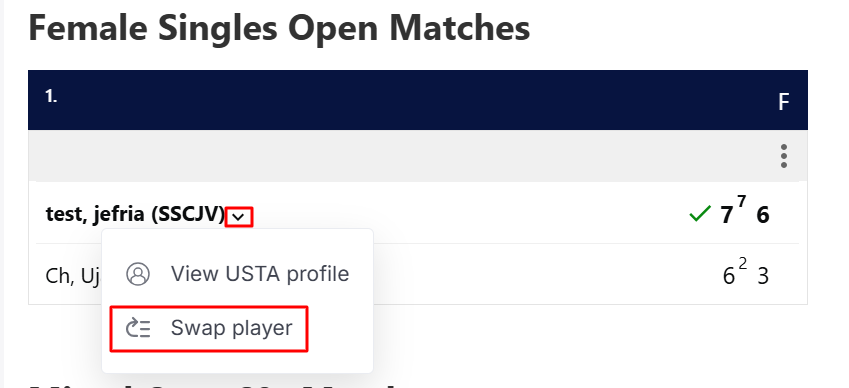Click the profile icon beside View USTA profile

point(138,274)
